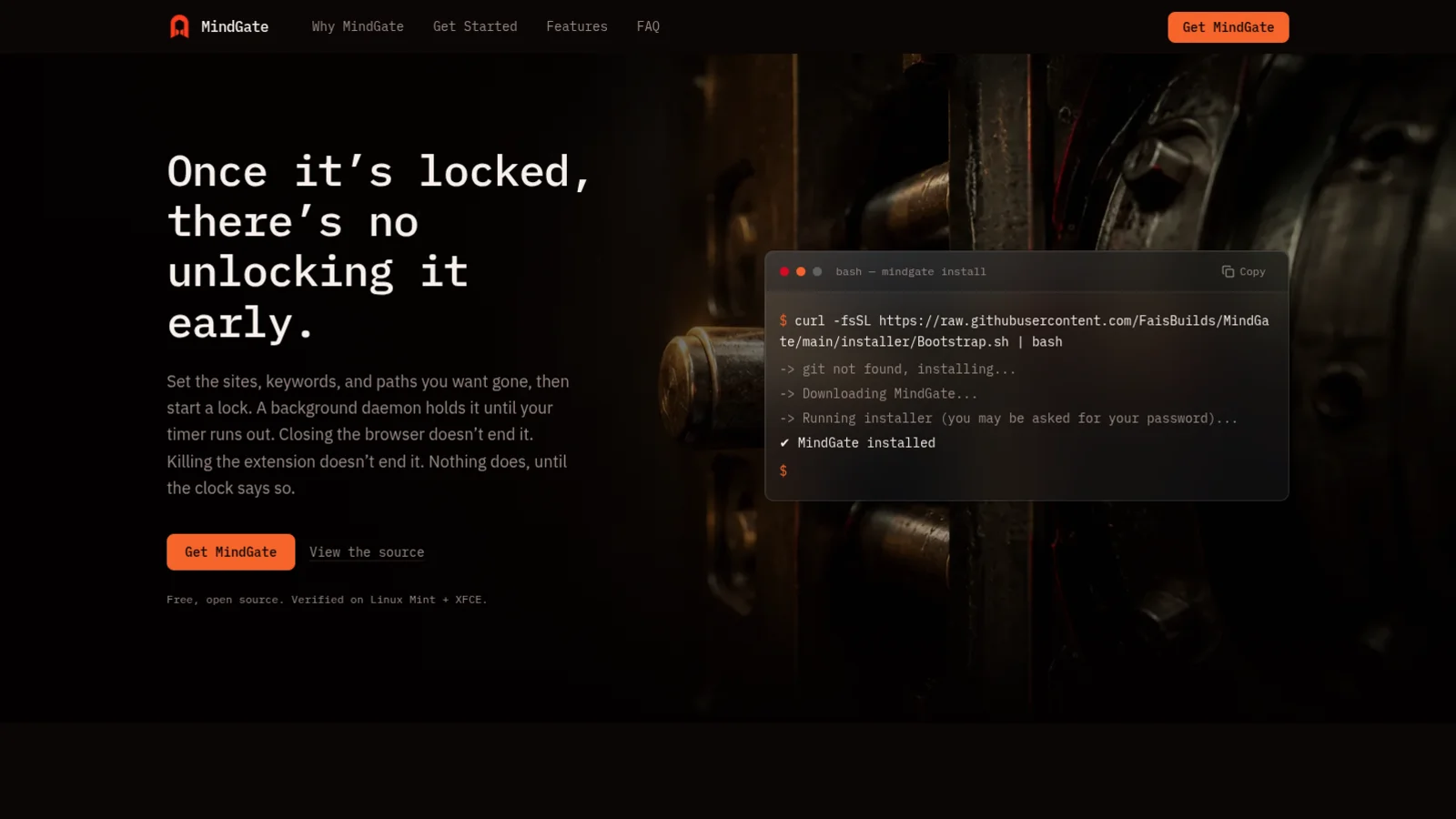The width and height of the screenshot is (1456, 819).
Task: Click the 'bash — mindgate install' terminal title
Action: point(911,271)
